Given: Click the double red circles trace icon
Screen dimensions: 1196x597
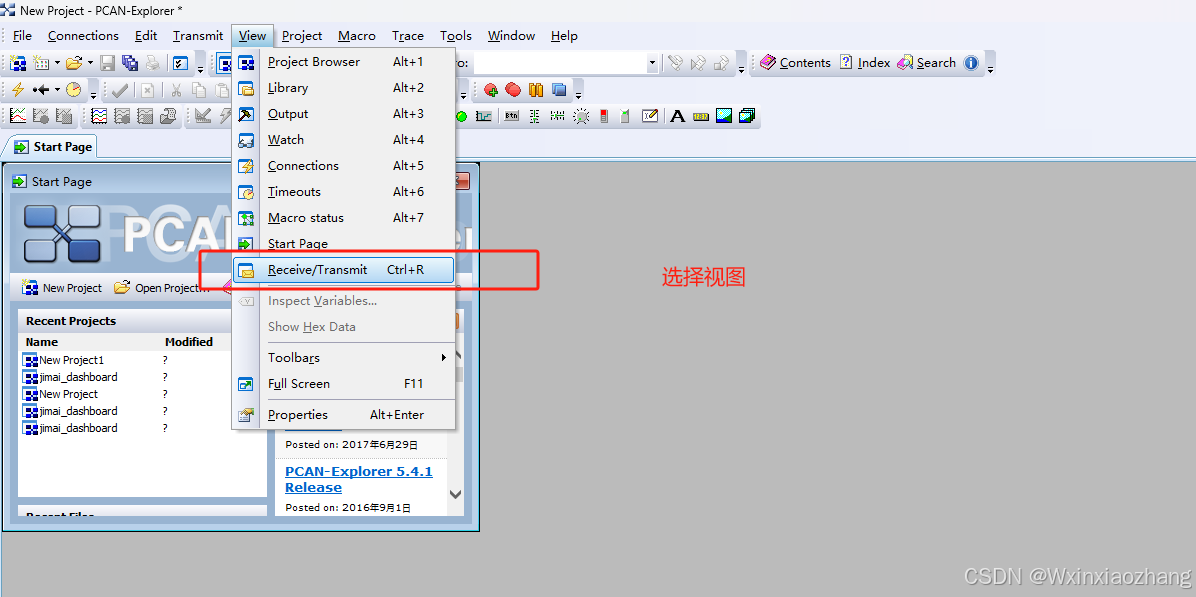Looking at the screenshot, I should coord(513,90).
